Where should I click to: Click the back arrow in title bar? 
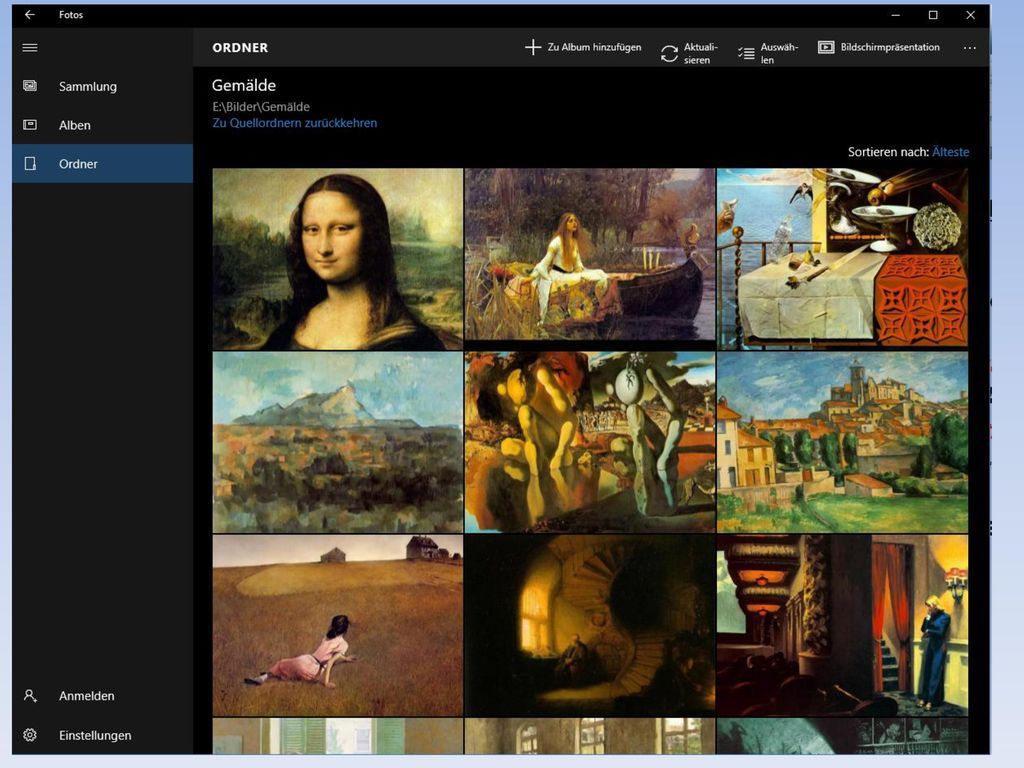coord(30,15)
